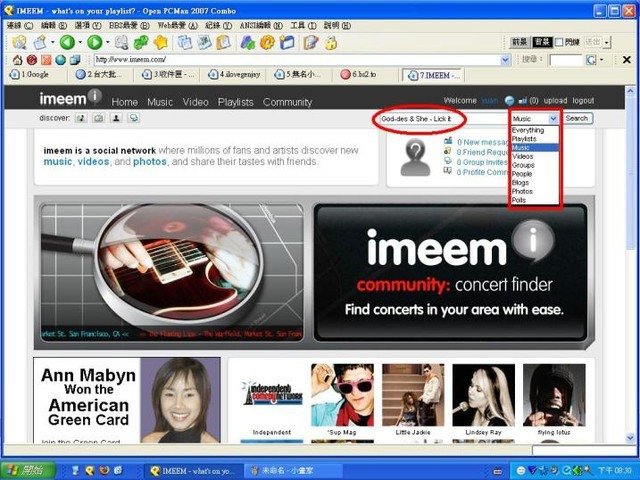Click the red ball icon next to Home
This screenshot has height=480, width=640.
[32, 60]
